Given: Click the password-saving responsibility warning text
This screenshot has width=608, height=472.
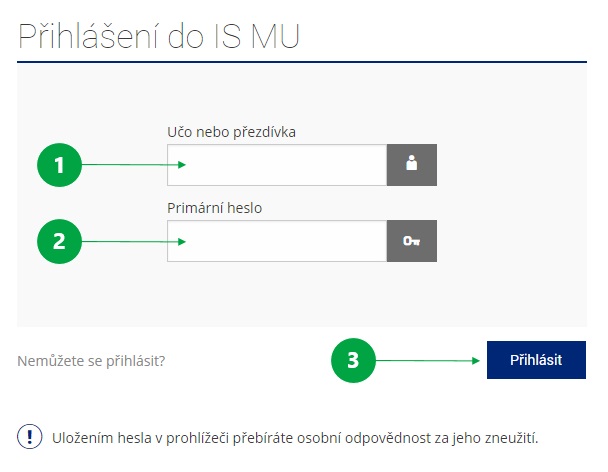Looking at the screenshot, I should coord(300,438).
